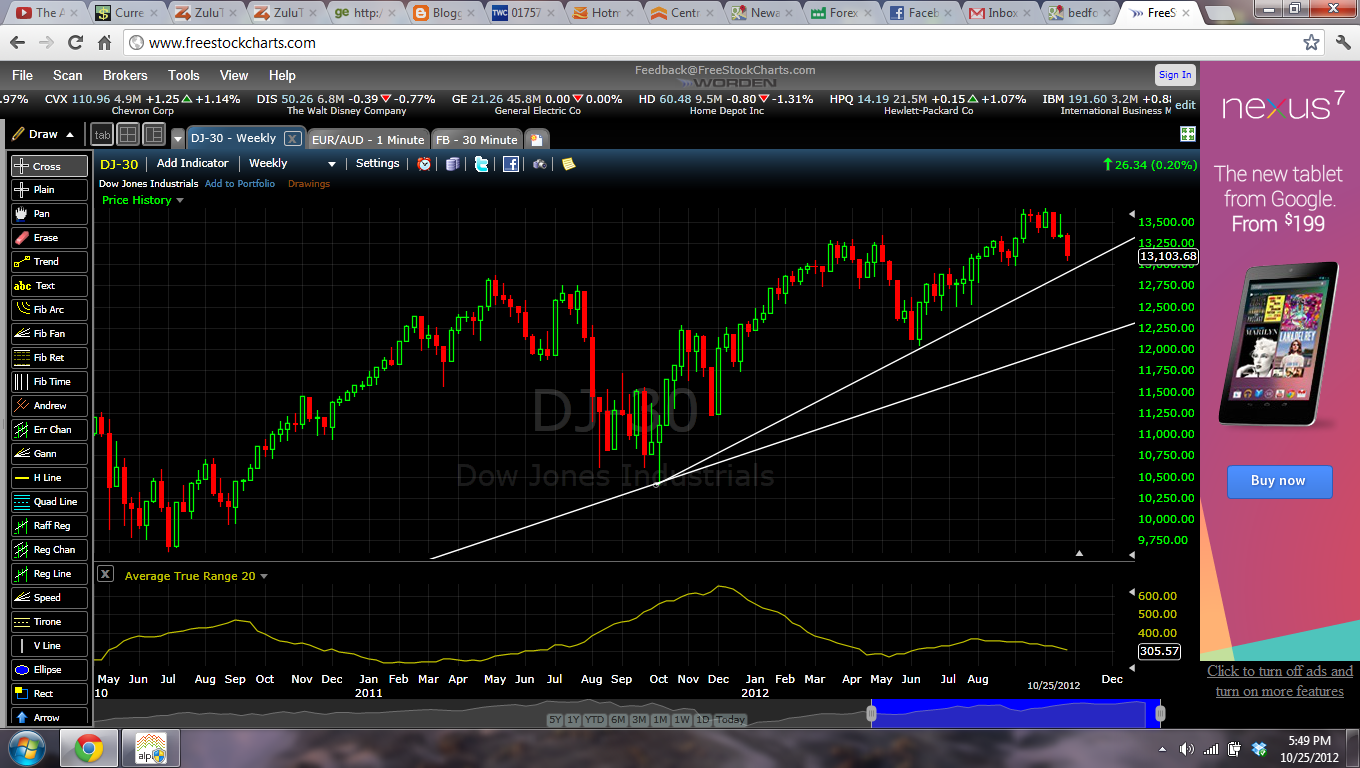Set chart range to YTD
This screenshot has width=1360, height=768.
593,720
